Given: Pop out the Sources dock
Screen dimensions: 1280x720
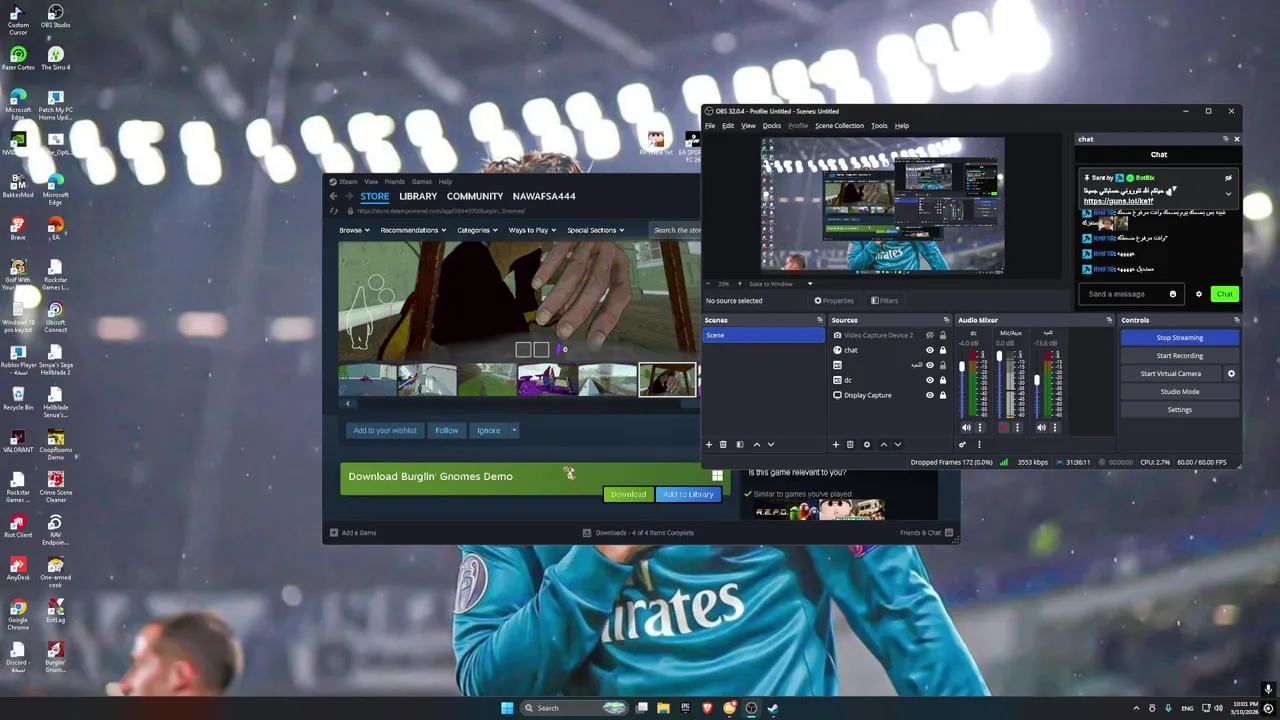Looking at the screenshot, I should [x=946, y=320].
